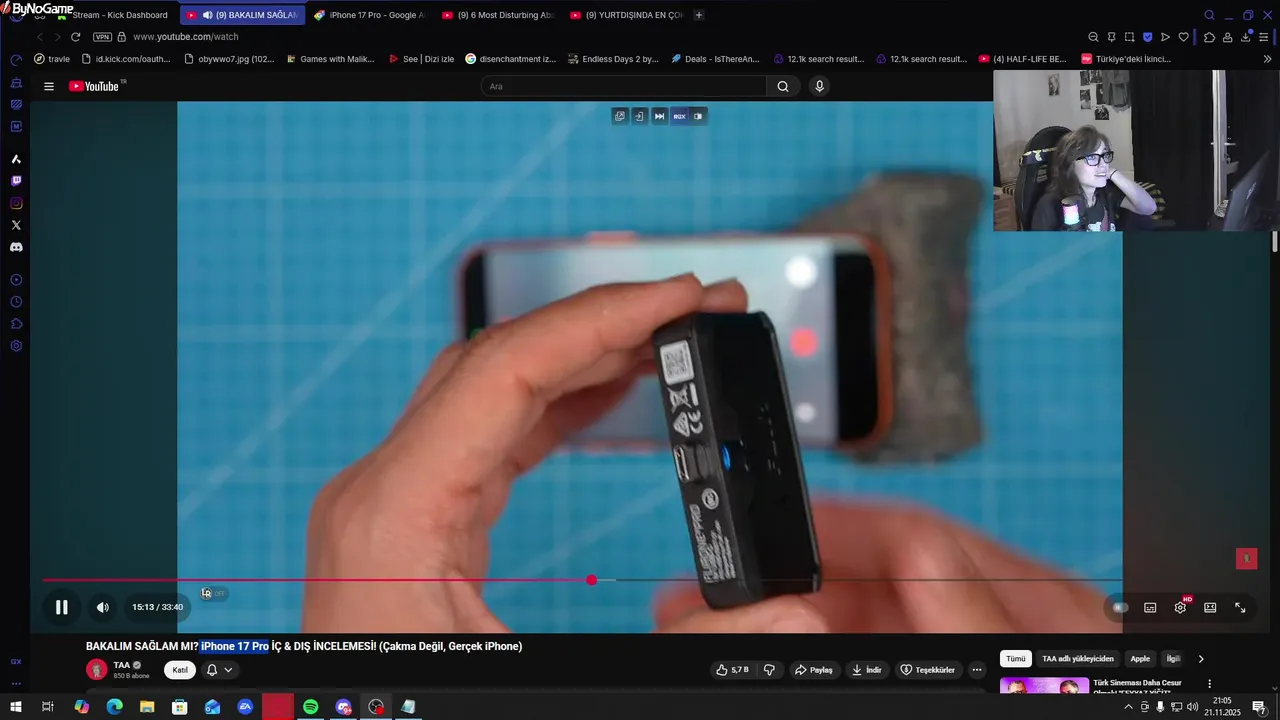This screenshot has height=720, width=1280.
Task: Seek using the video progress scrubber
Action: 592,580
